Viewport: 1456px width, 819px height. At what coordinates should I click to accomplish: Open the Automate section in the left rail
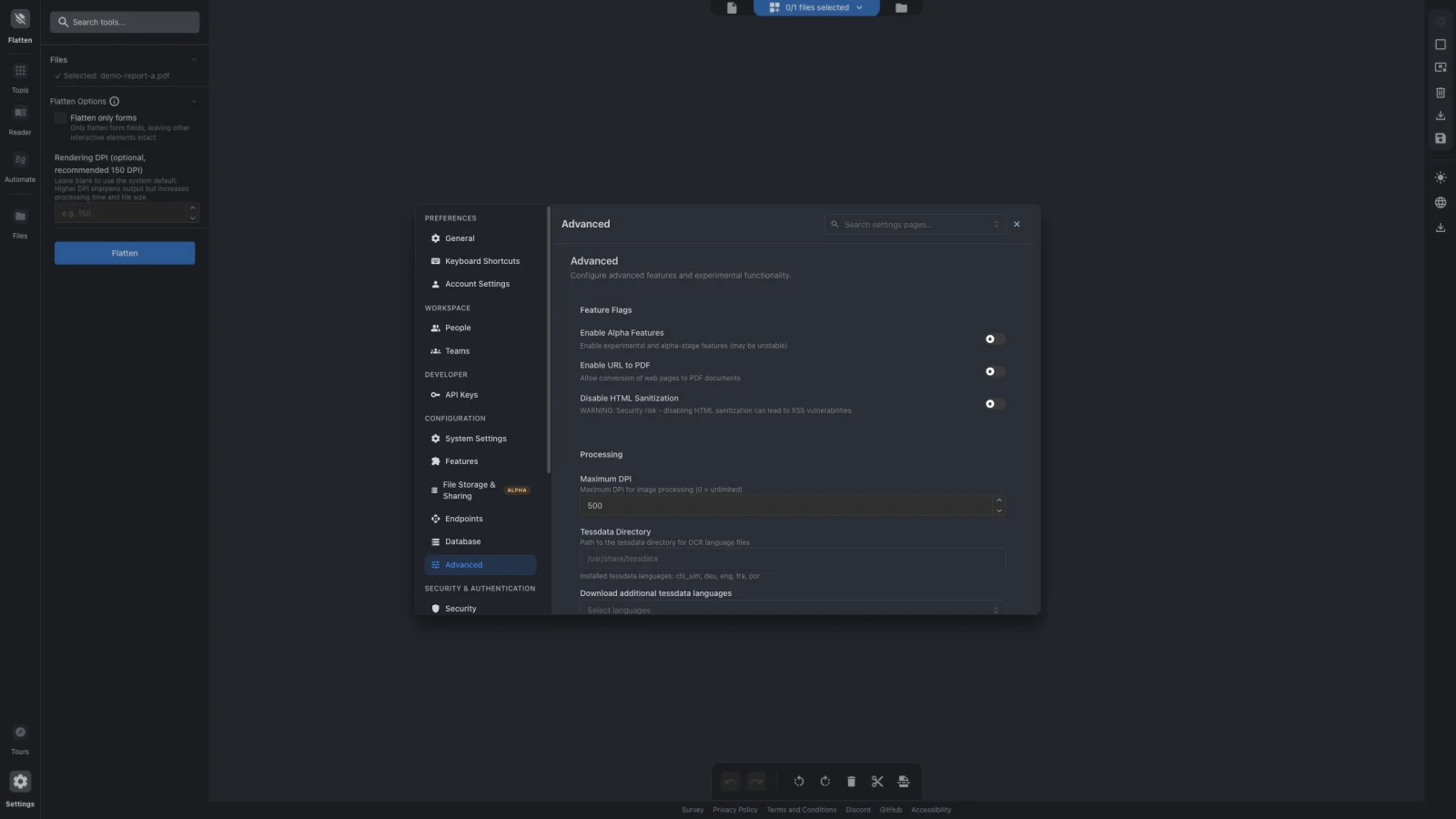[20, 167]
